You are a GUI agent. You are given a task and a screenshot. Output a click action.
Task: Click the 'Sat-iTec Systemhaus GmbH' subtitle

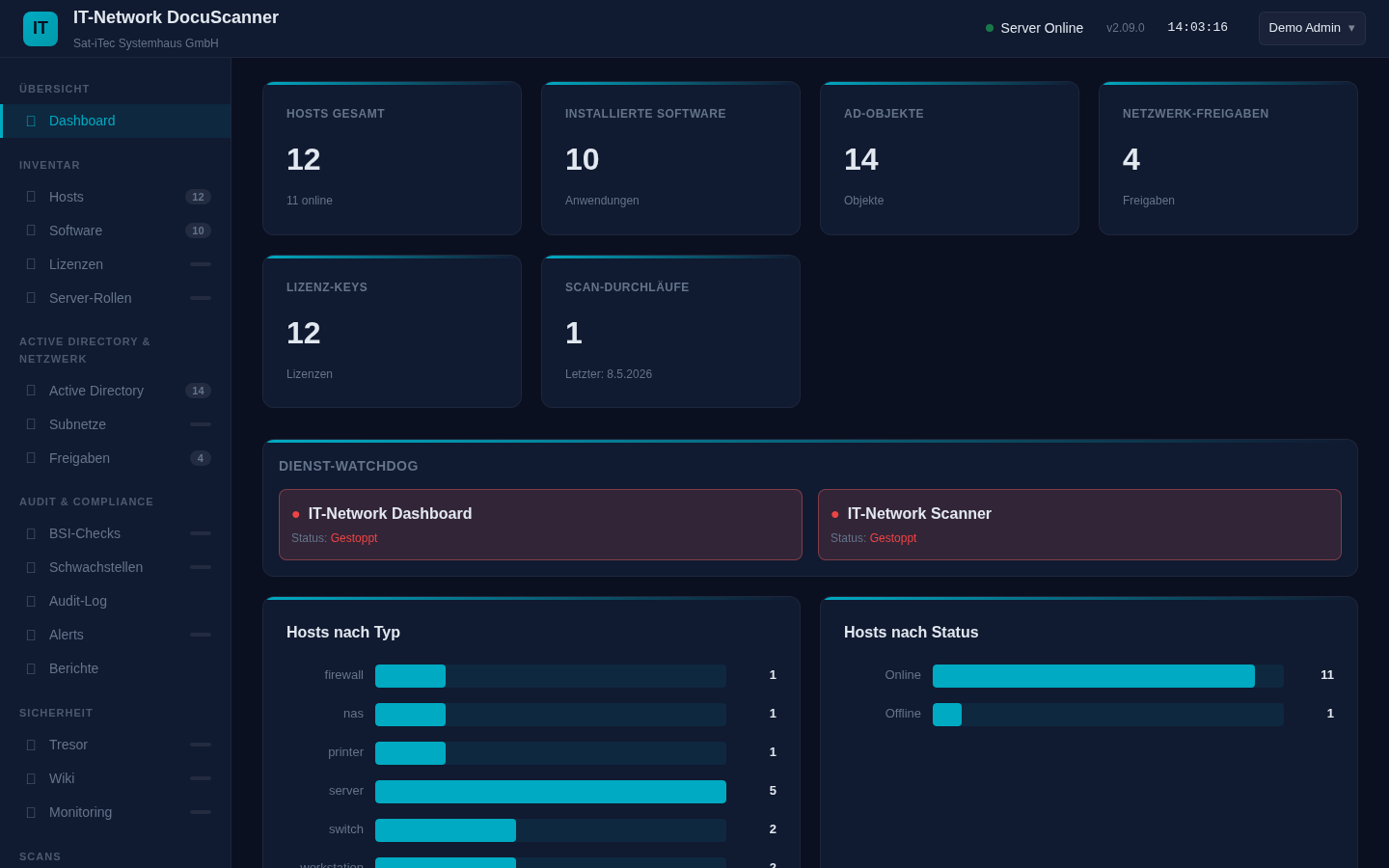(x=146, y=43)
